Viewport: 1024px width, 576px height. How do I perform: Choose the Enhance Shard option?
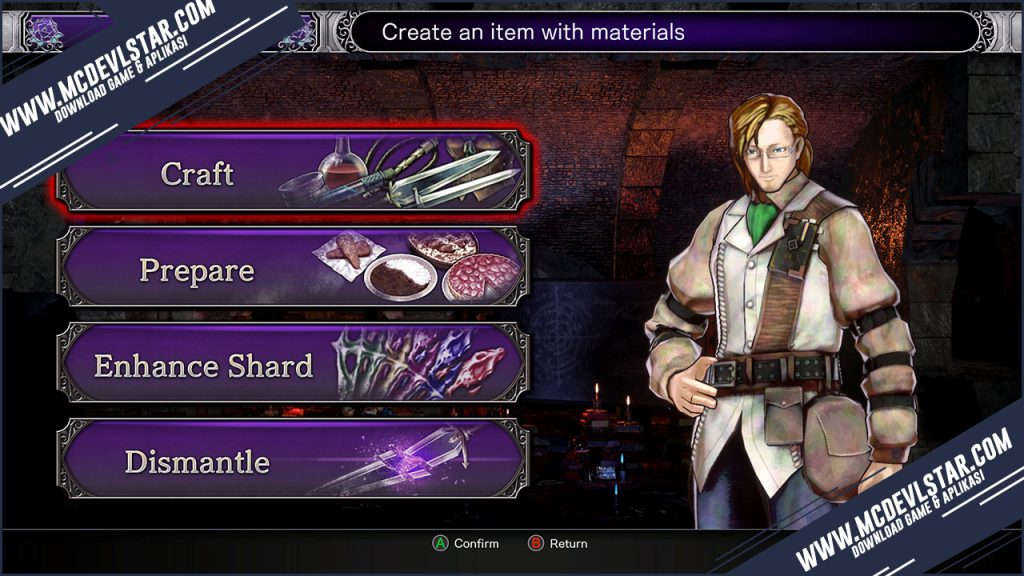[292, 363]
